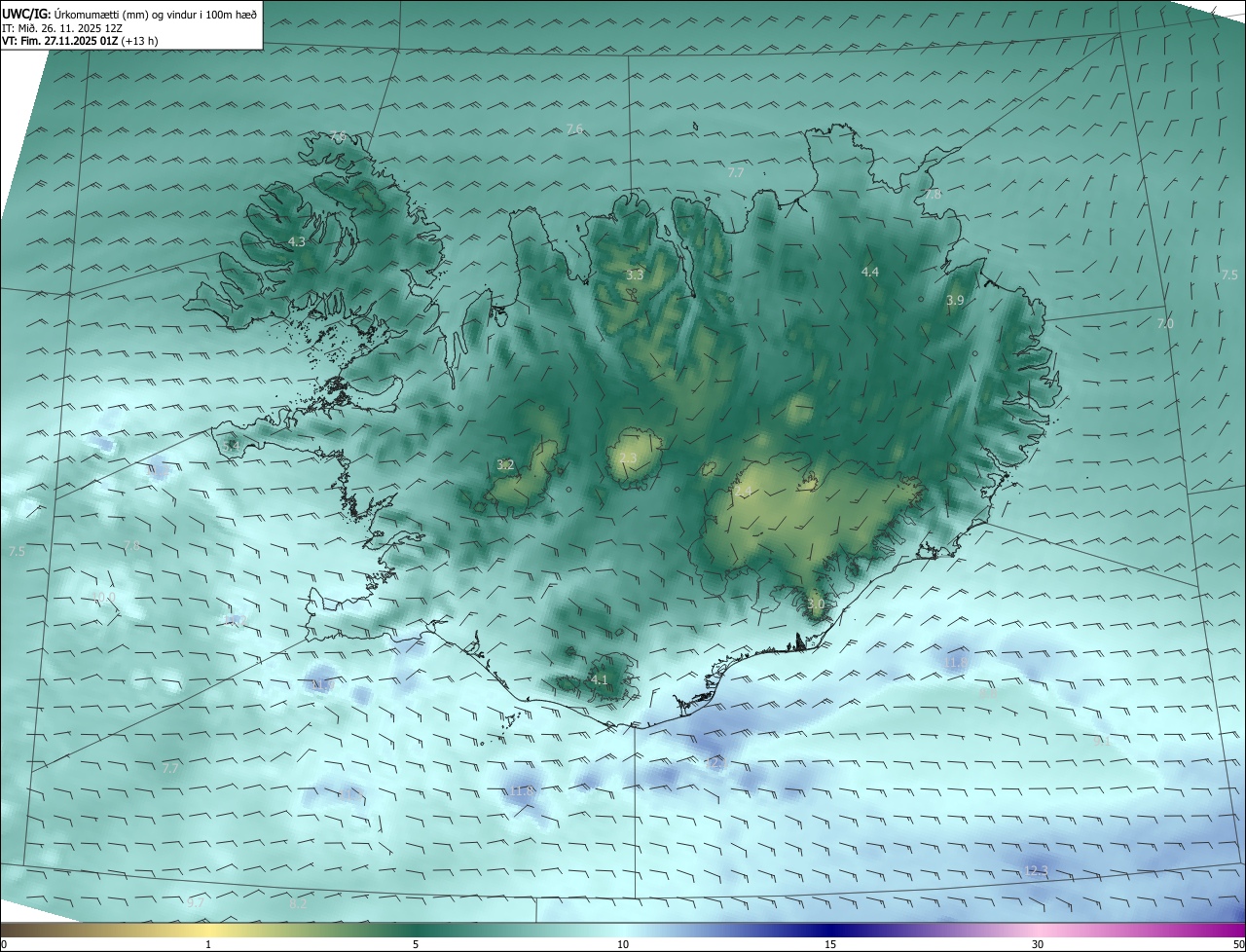Click the '0' tick on the color scale
Image resolution: width=1246 pixels, height=952 pixels.
pyautogui.click(x=4, y=944)
